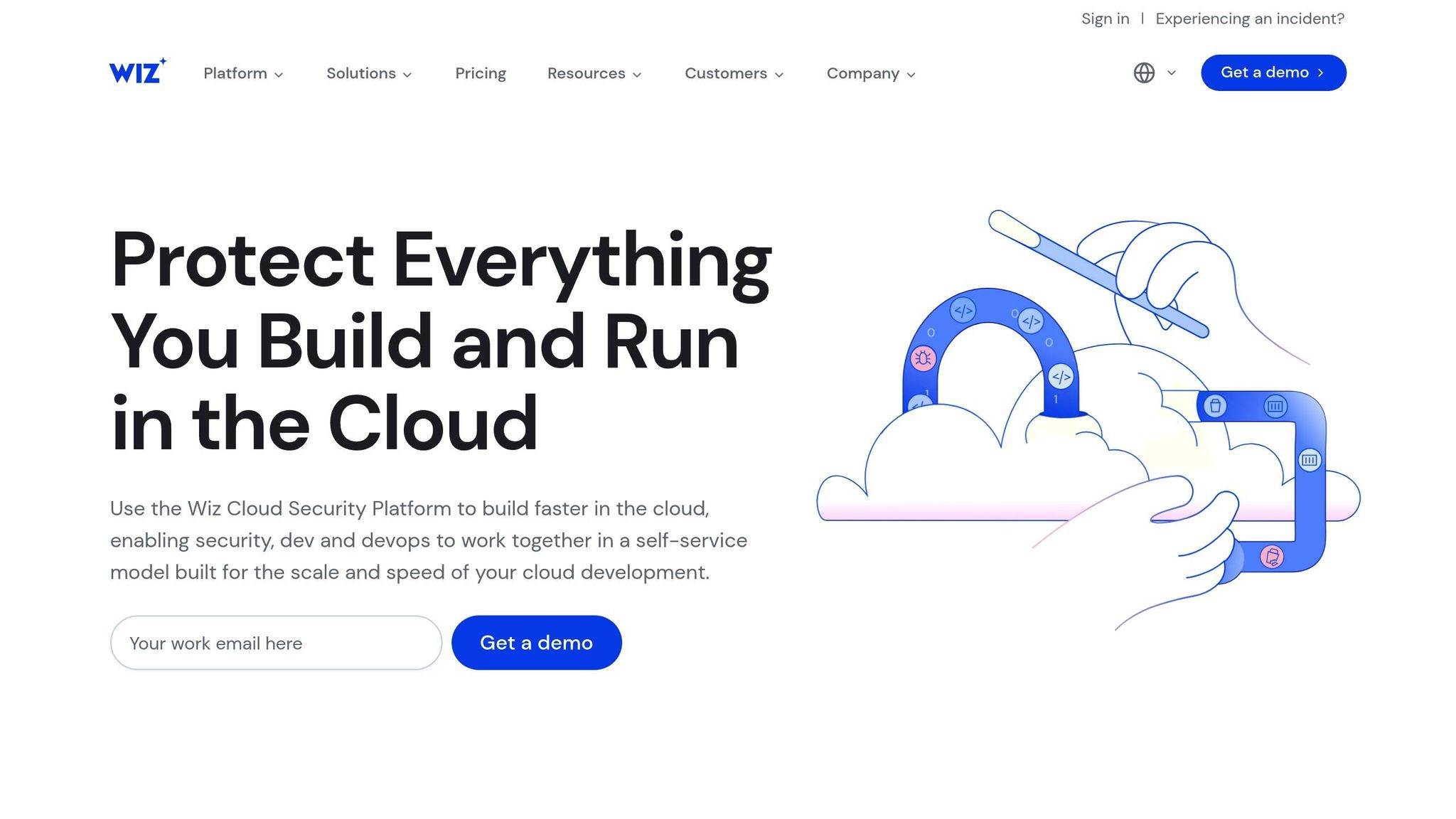The height and width of the screenshot is (819, 1456).
Task: Click the arrow in header demo button
Action: [x=1321, y=73]
